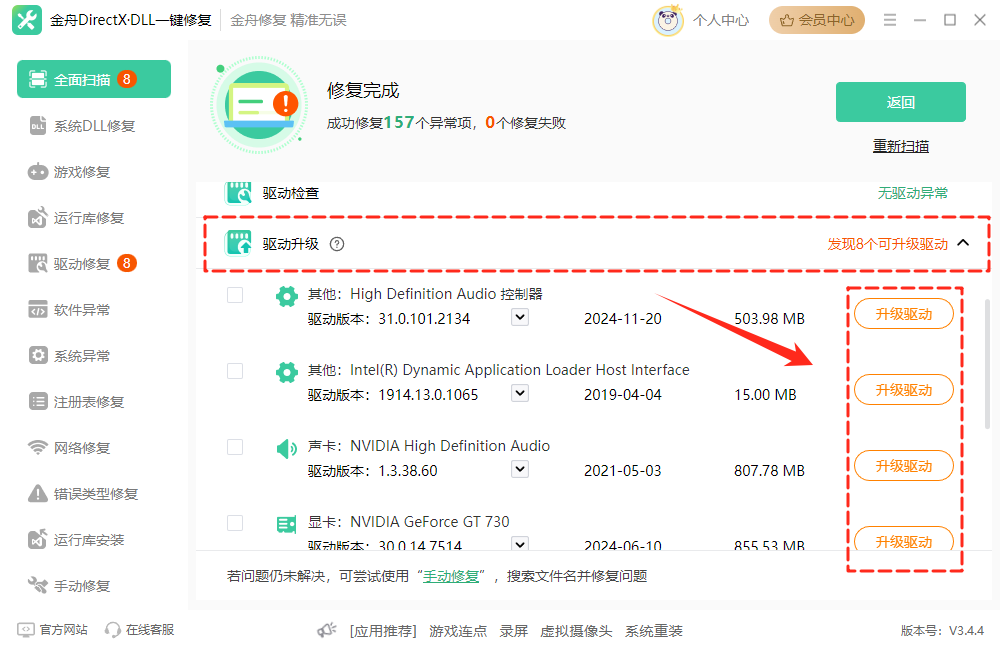Screen dimensions: 1000x650
Task: Open version dropdown for 31.0.101.2134
Action: [520, 317]
